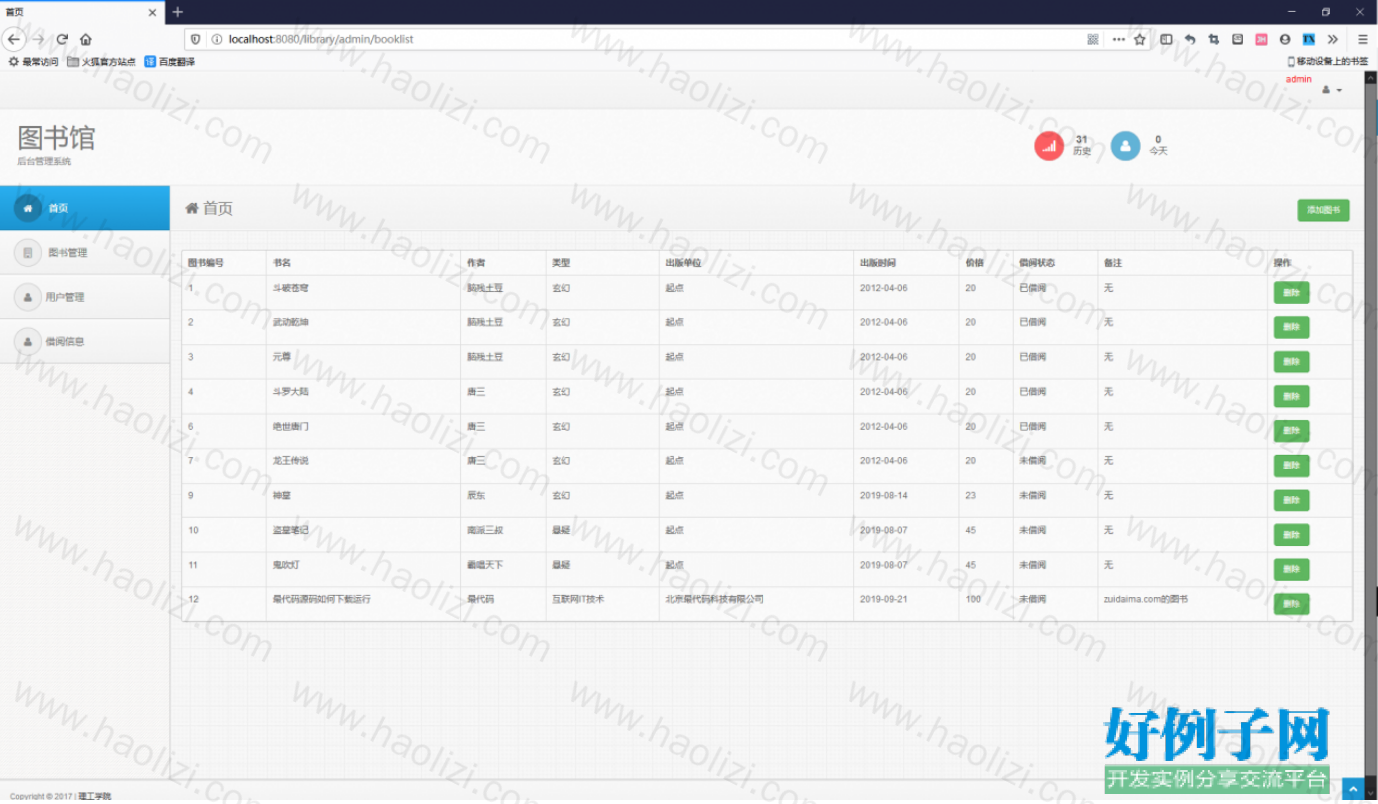This screenshot has width=1378, height=804.
Task: Click the 添加图书 button
Action: click(1323, 210)
